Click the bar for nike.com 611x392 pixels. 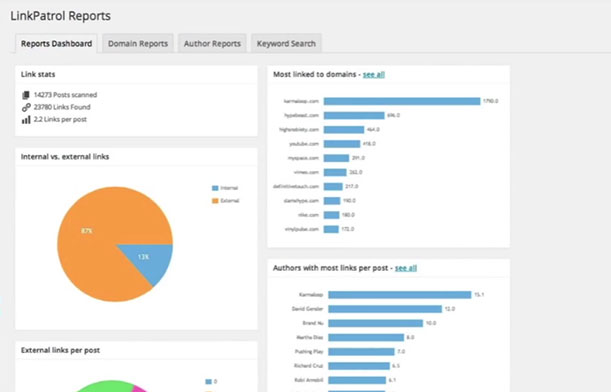click(x=331, y=215)
